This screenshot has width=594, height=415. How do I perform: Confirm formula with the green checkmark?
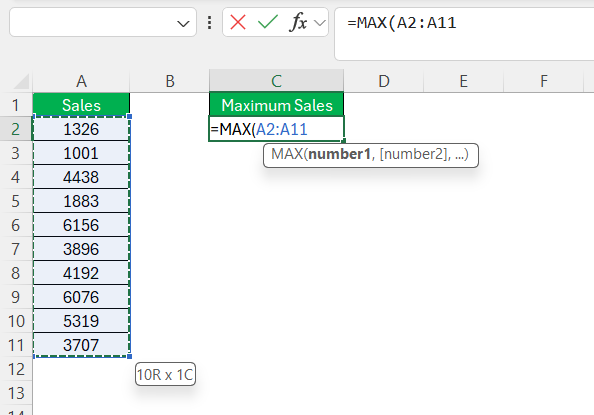268,22
